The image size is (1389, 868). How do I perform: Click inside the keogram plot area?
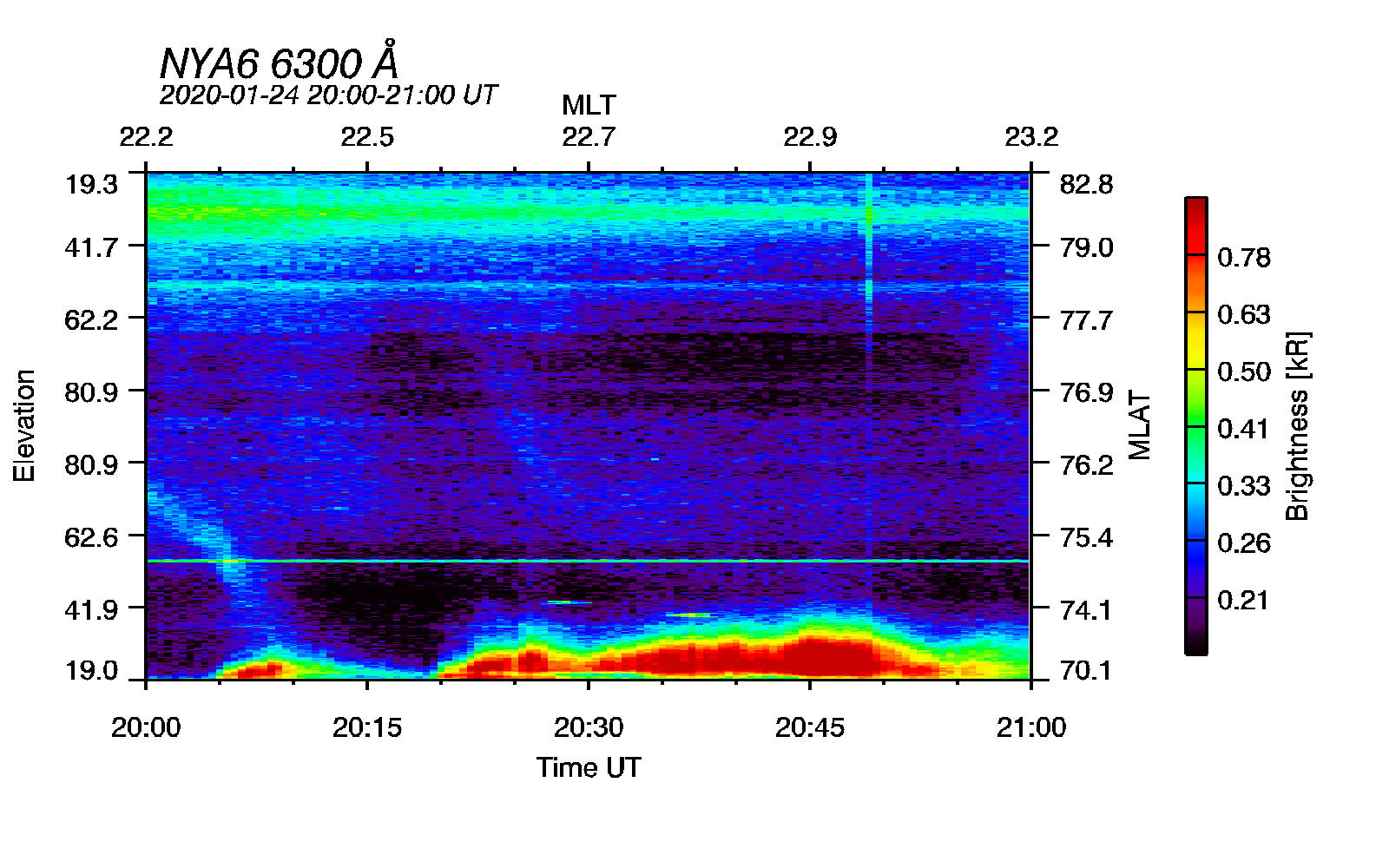(589, 425)
